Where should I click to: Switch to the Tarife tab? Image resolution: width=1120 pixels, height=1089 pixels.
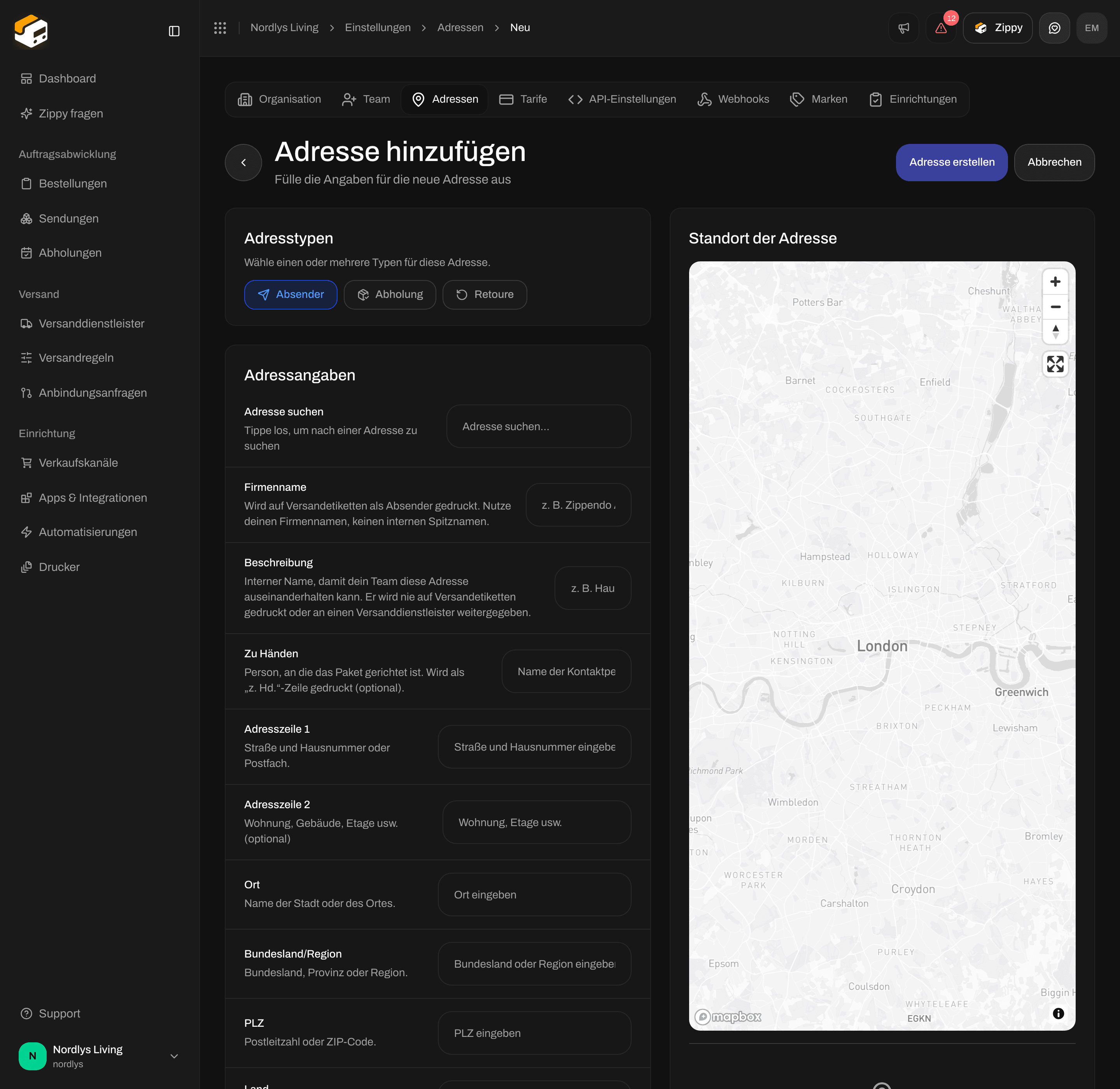pyautogui.click(x=523, y=100)
